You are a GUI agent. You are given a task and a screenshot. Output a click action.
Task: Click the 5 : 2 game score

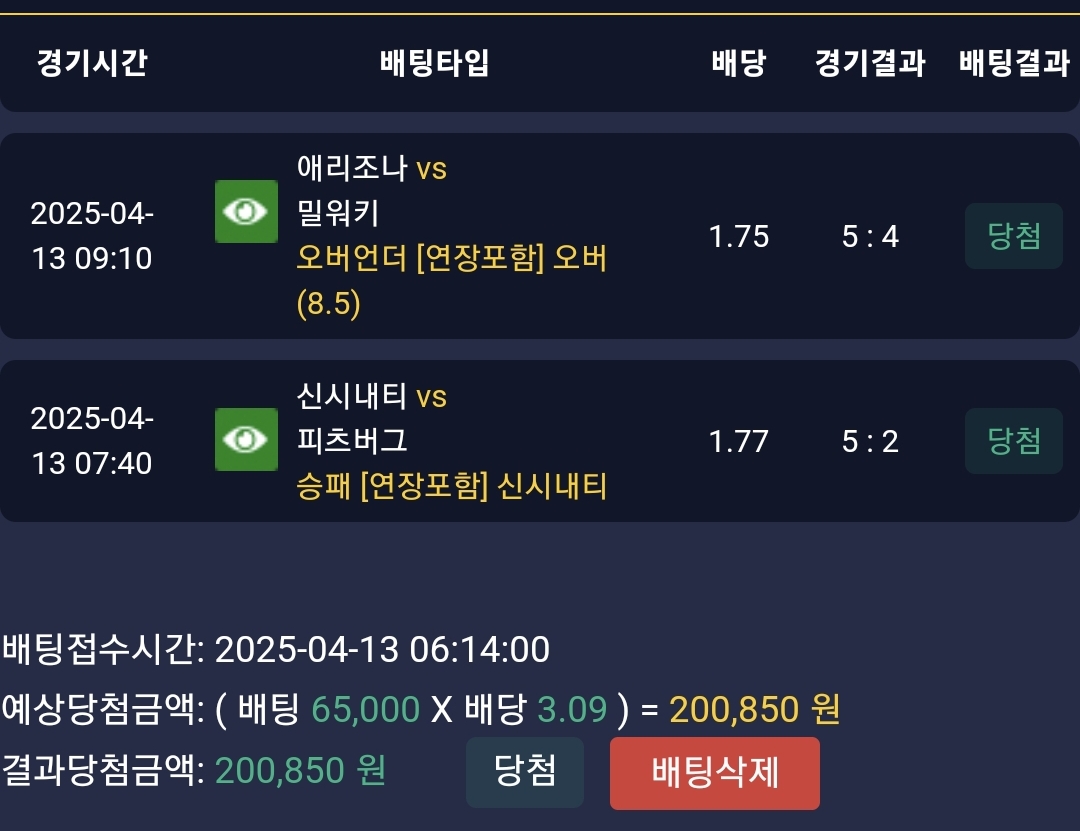[870, 440]
